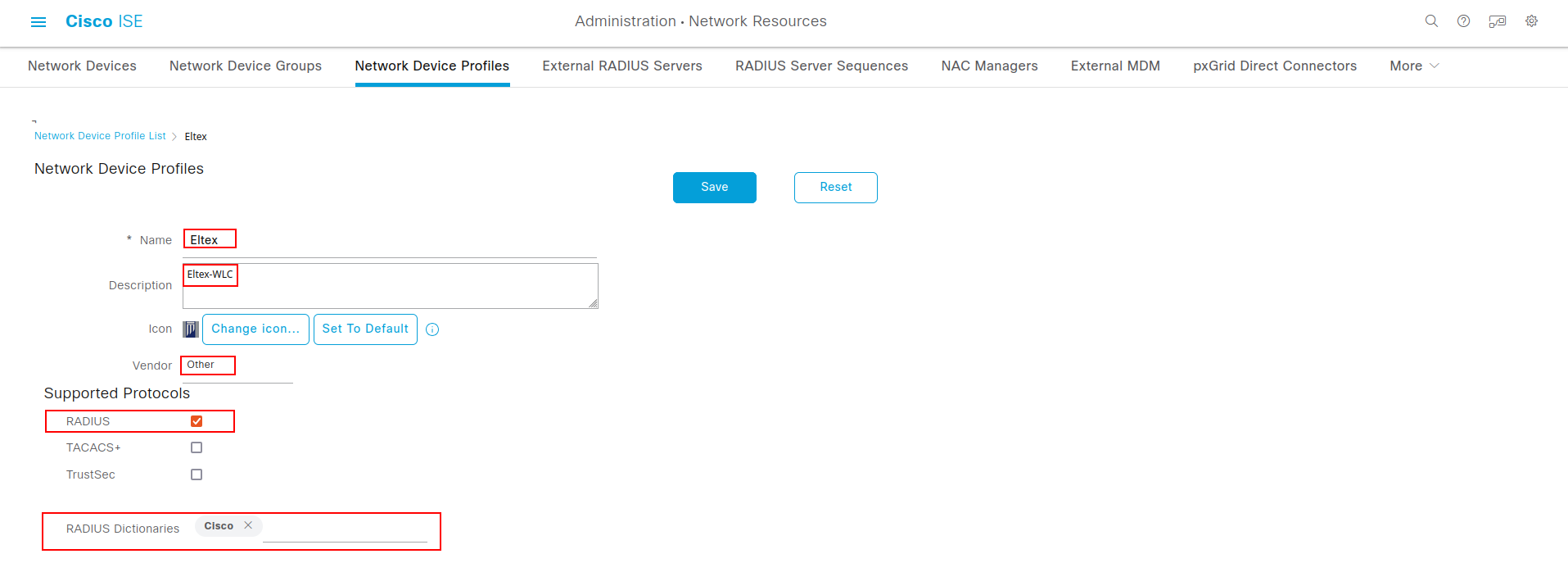
Task: Open the RADIUS Dictionaries selection field
Action: tap(345, 529)
